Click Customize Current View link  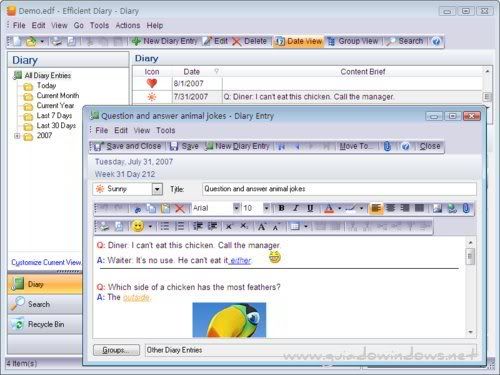[x=46, y=263]
